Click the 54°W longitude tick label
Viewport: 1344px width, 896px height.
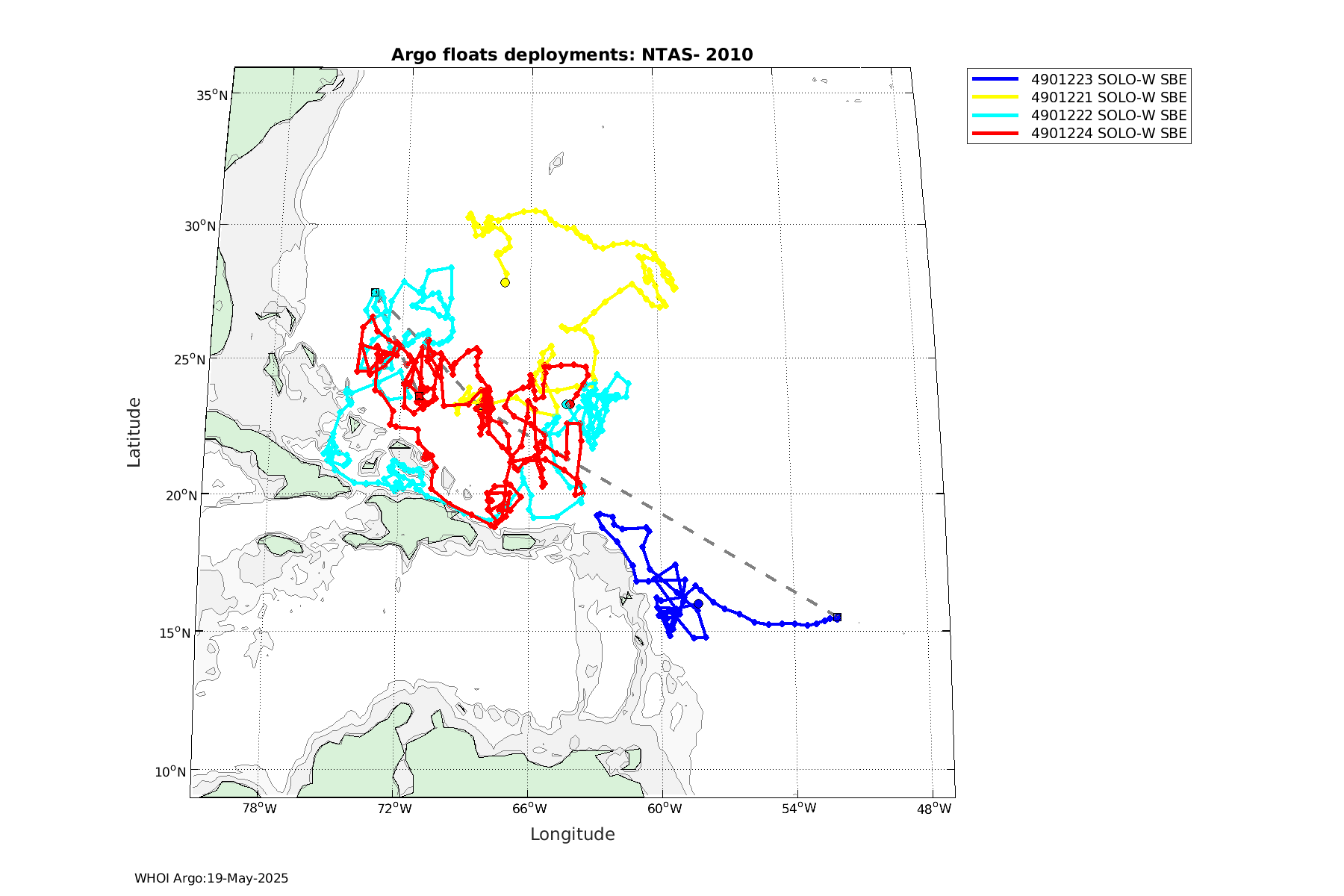pos(799,809)
